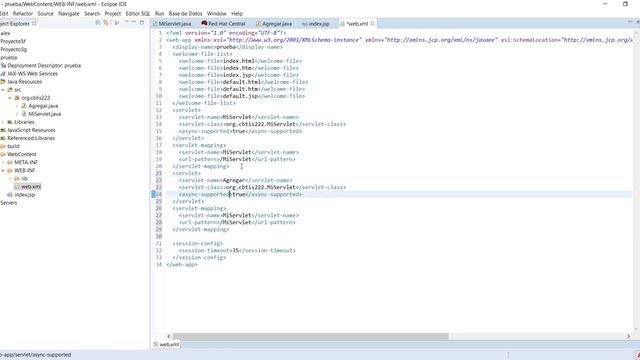Screen dimensions: 640x360
Task: Expand MiServlet.java node in tree
Action: click(x=17, y=114)
